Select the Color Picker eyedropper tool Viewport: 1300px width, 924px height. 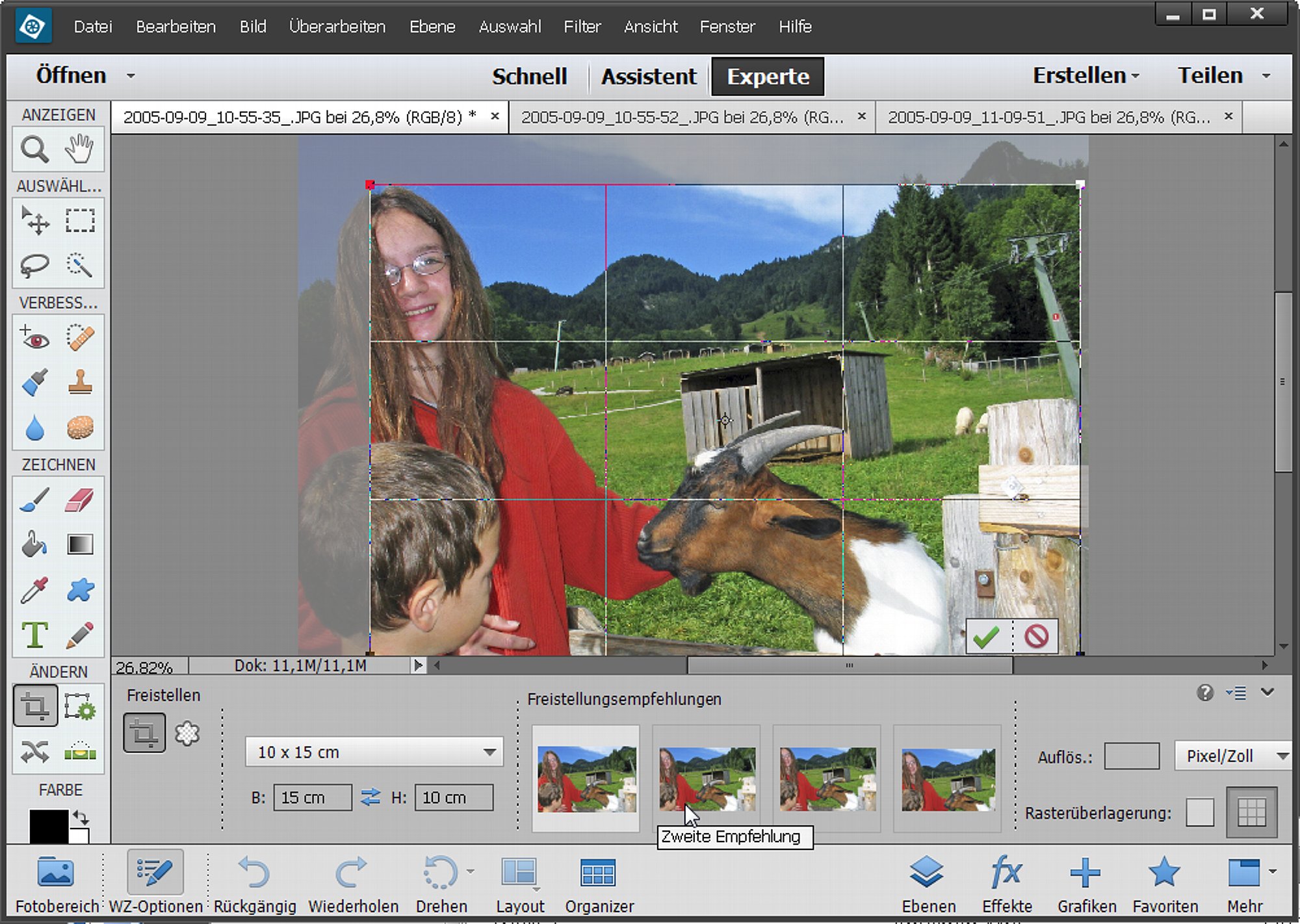tap(34, 589)
